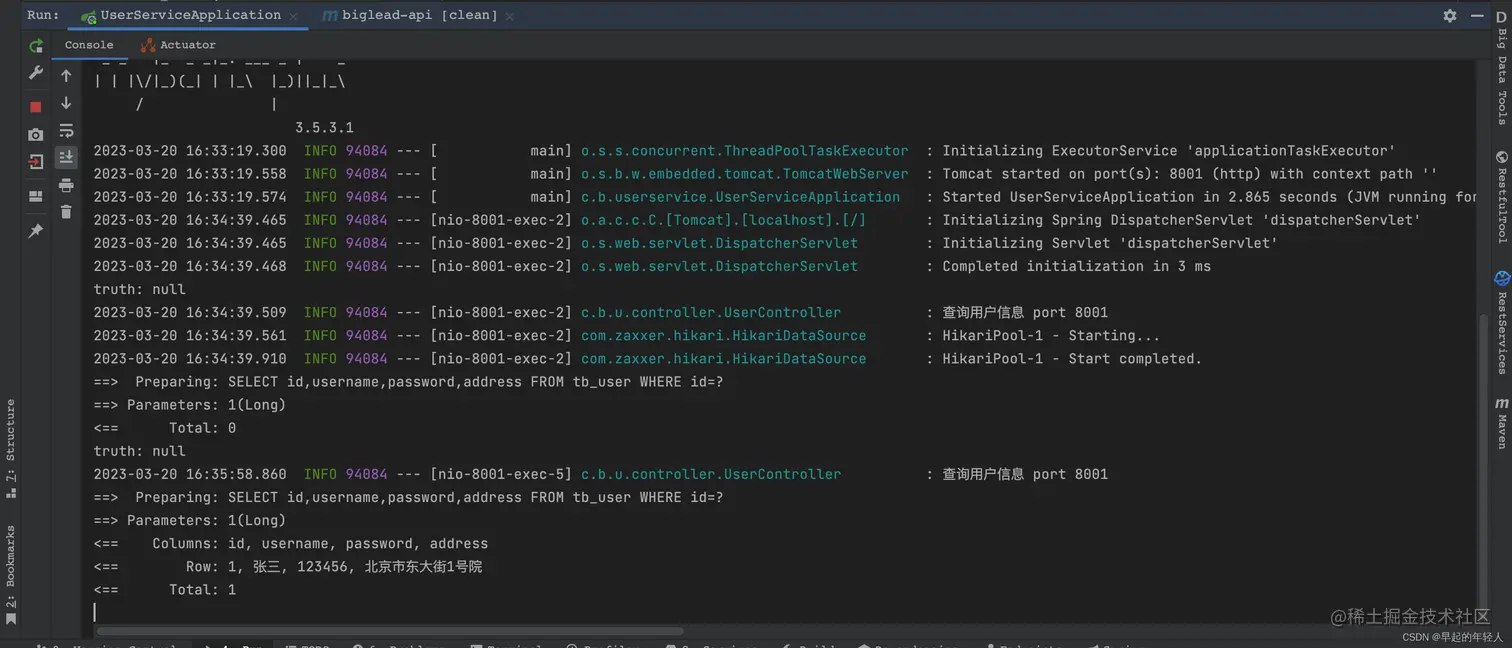Open run configuration wrench icon
1512x648 pixels.
36,73
